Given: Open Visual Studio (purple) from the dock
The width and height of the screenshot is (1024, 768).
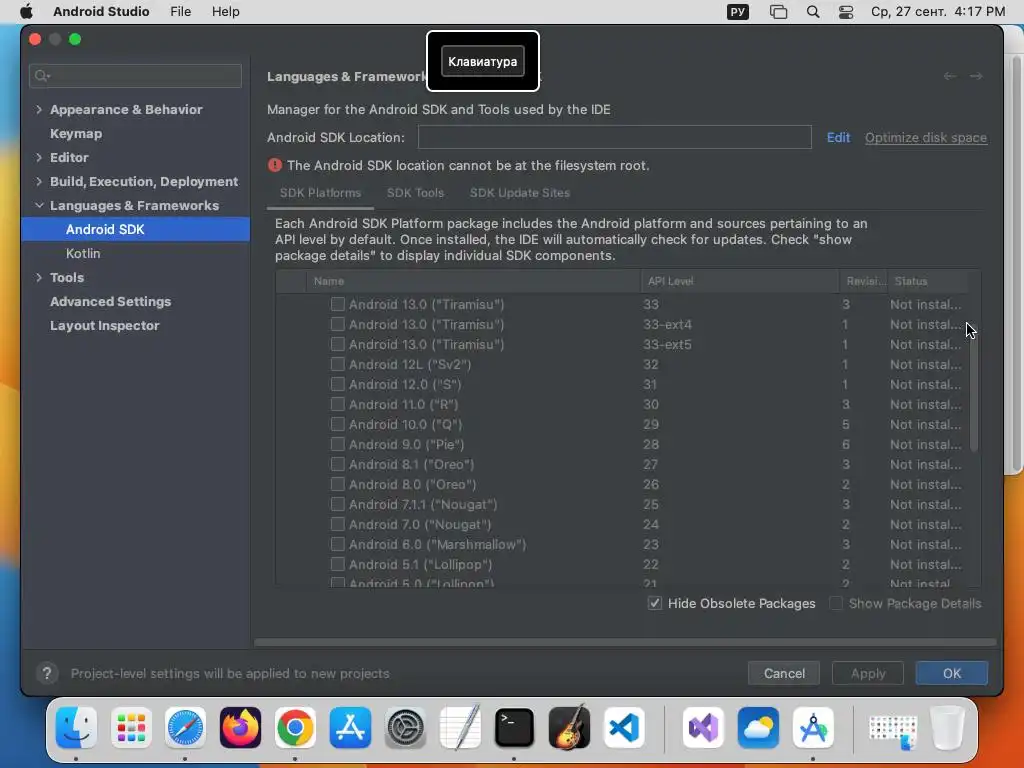Looking at the screenshot, I should (x=703, y=727).
